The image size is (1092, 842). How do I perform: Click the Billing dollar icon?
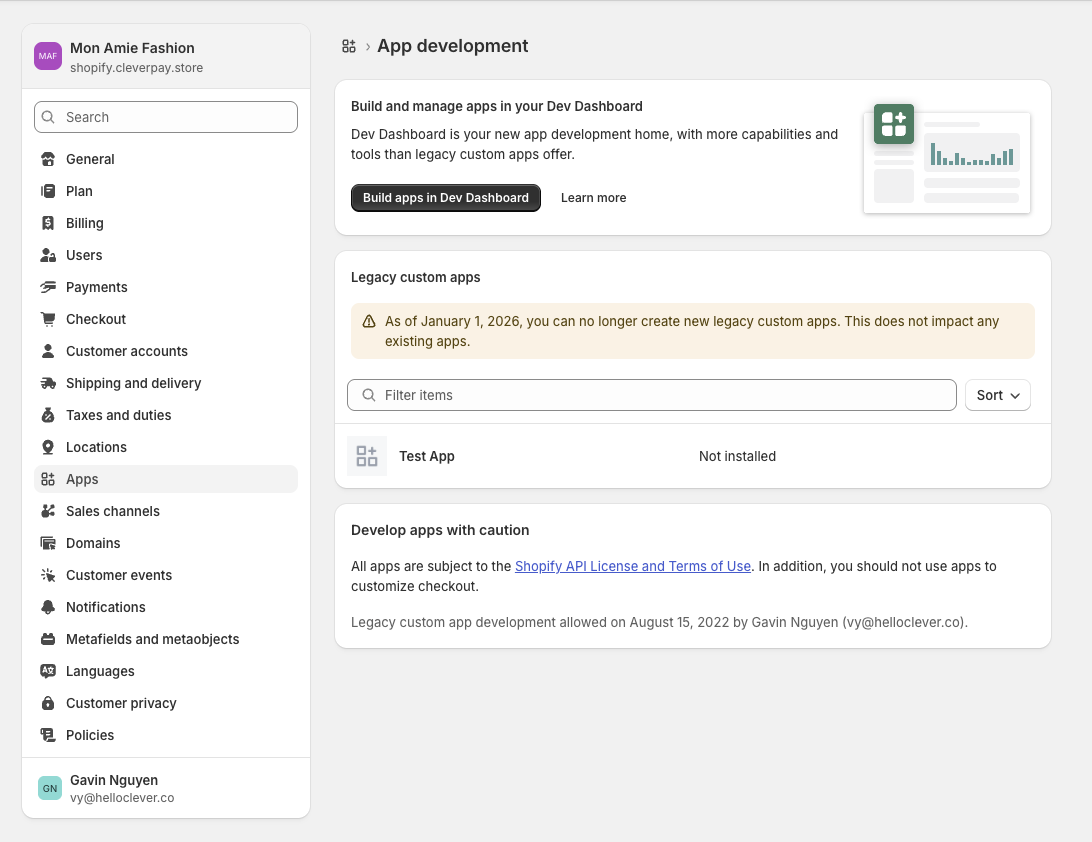[x=48, y=223]
